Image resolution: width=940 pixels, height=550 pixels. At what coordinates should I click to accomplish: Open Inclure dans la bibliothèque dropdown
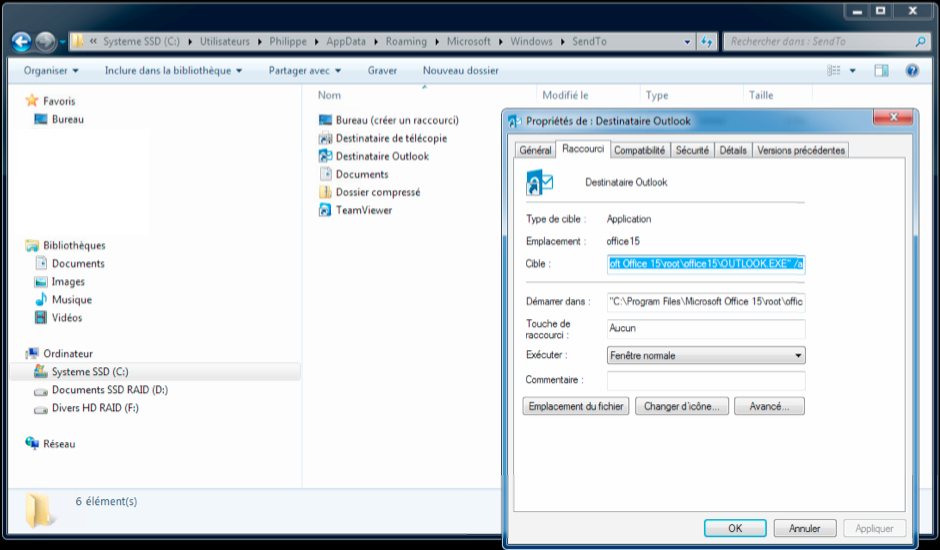pyautogui.click(x=173, y=71)
